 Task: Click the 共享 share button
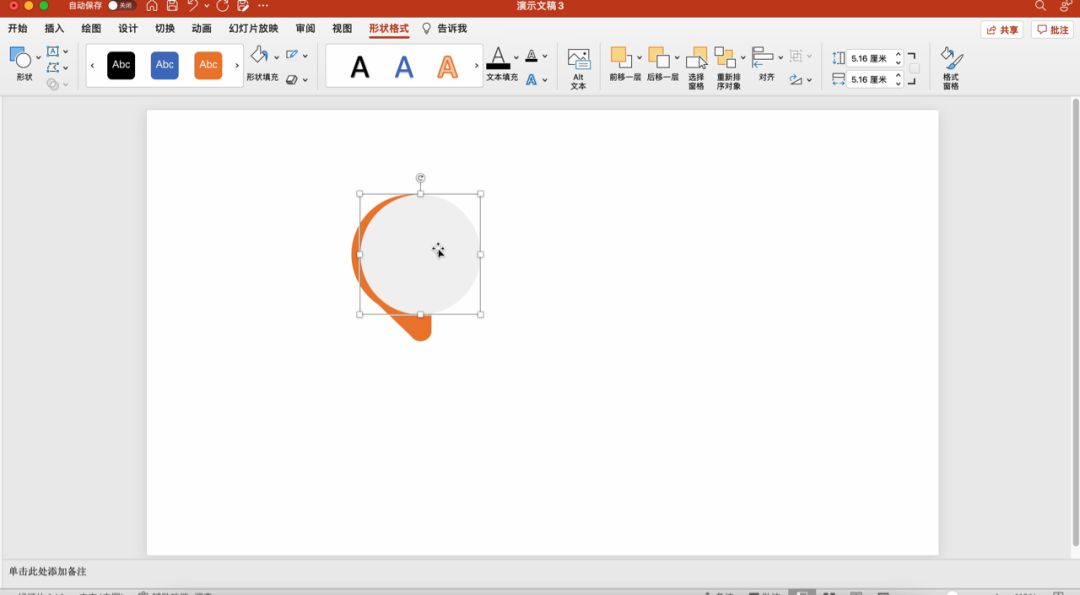(1002, 30)
